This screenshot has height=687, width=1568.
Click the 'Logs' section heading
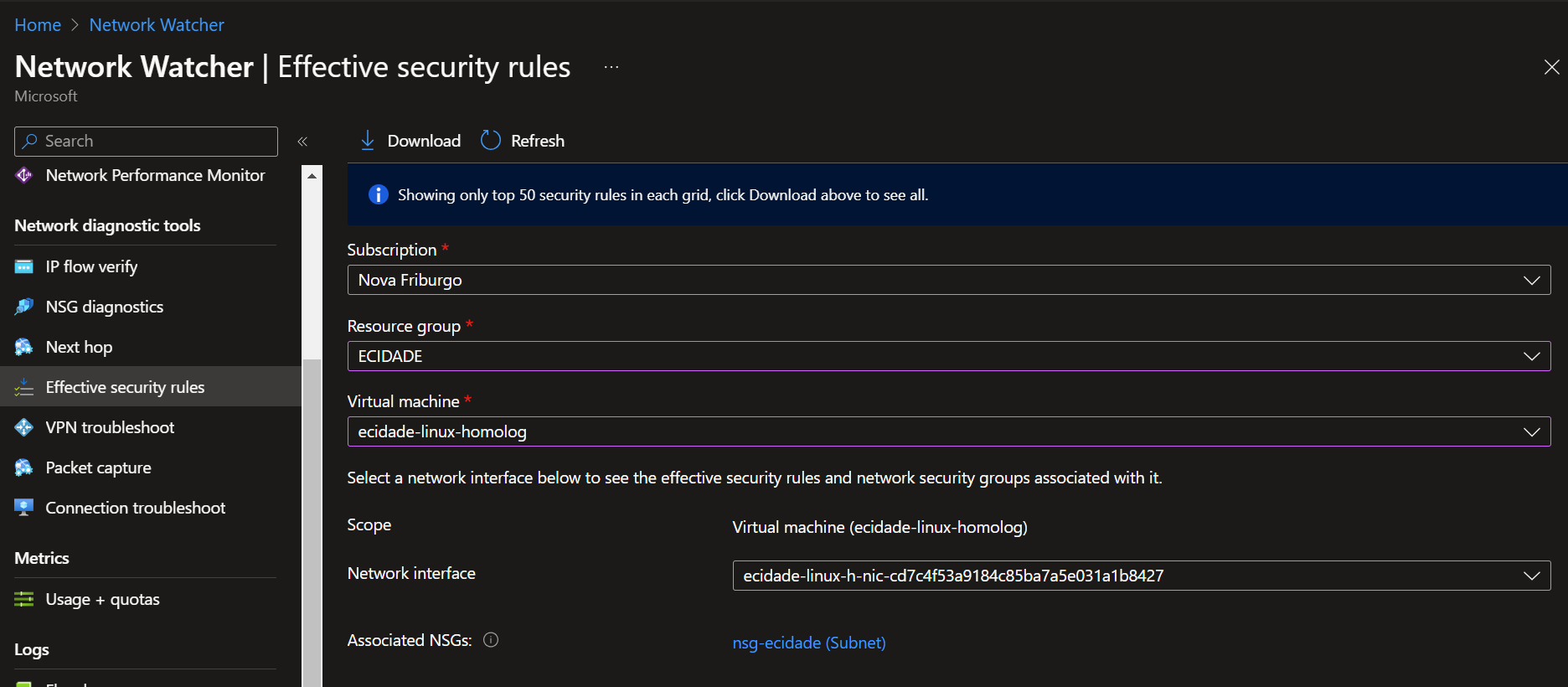(x=32, y=649)
